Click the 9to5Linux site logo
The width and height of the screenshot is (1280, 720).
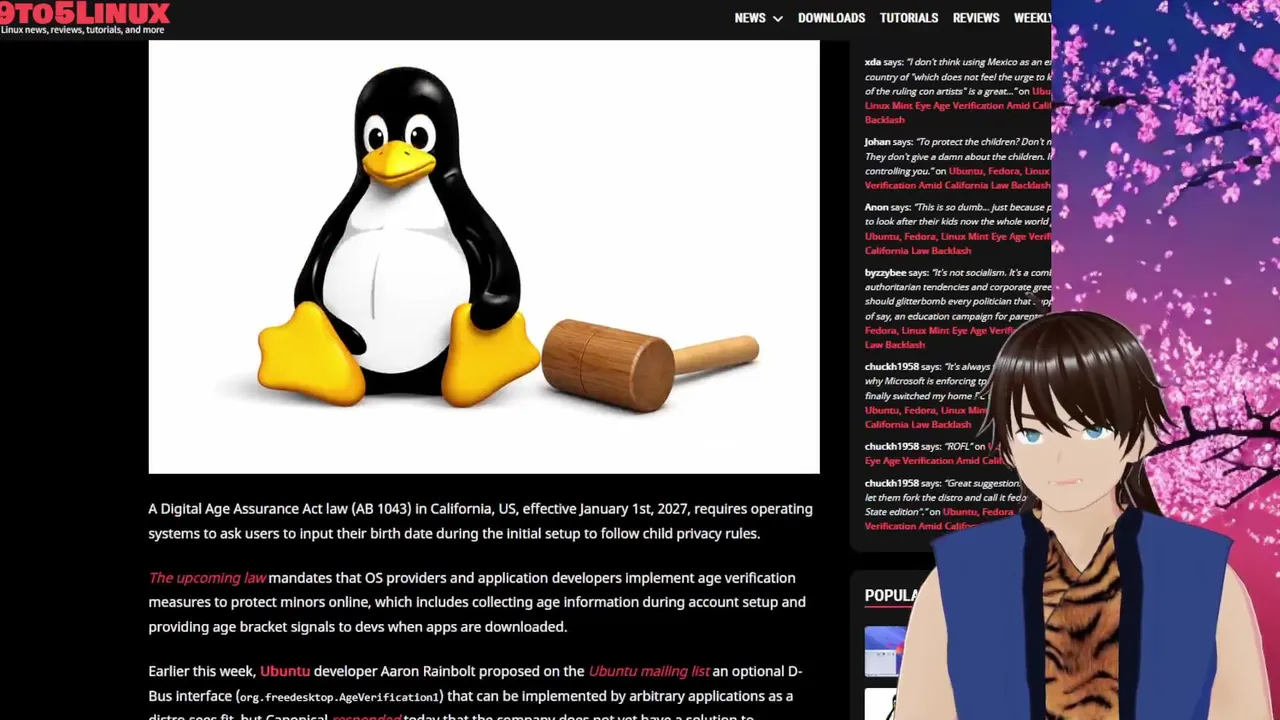click(85, 13)
